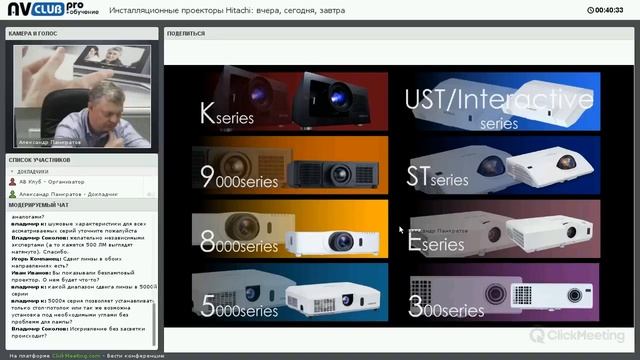Select the 8000series projector tile
The width and height of the screenshot is (640, 360).
(290, 229)
